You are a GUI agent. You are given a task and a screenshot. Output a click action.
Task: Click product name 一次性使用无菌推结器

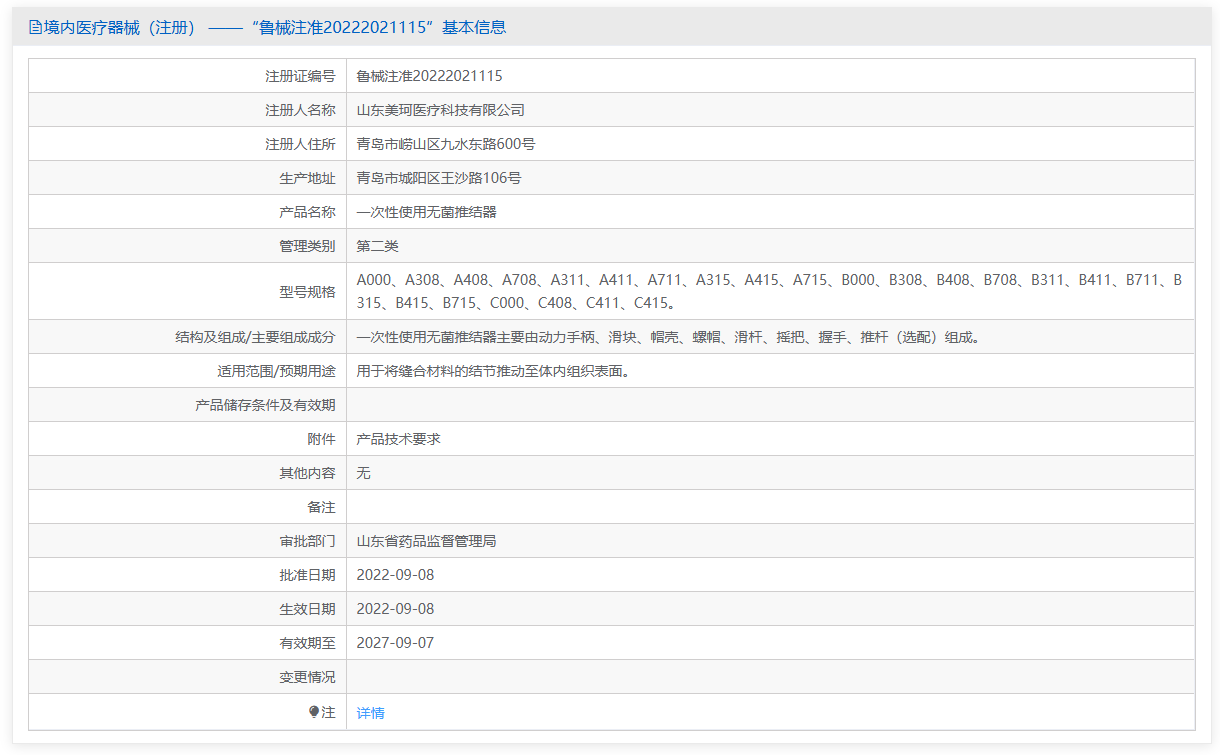[426, 212]
